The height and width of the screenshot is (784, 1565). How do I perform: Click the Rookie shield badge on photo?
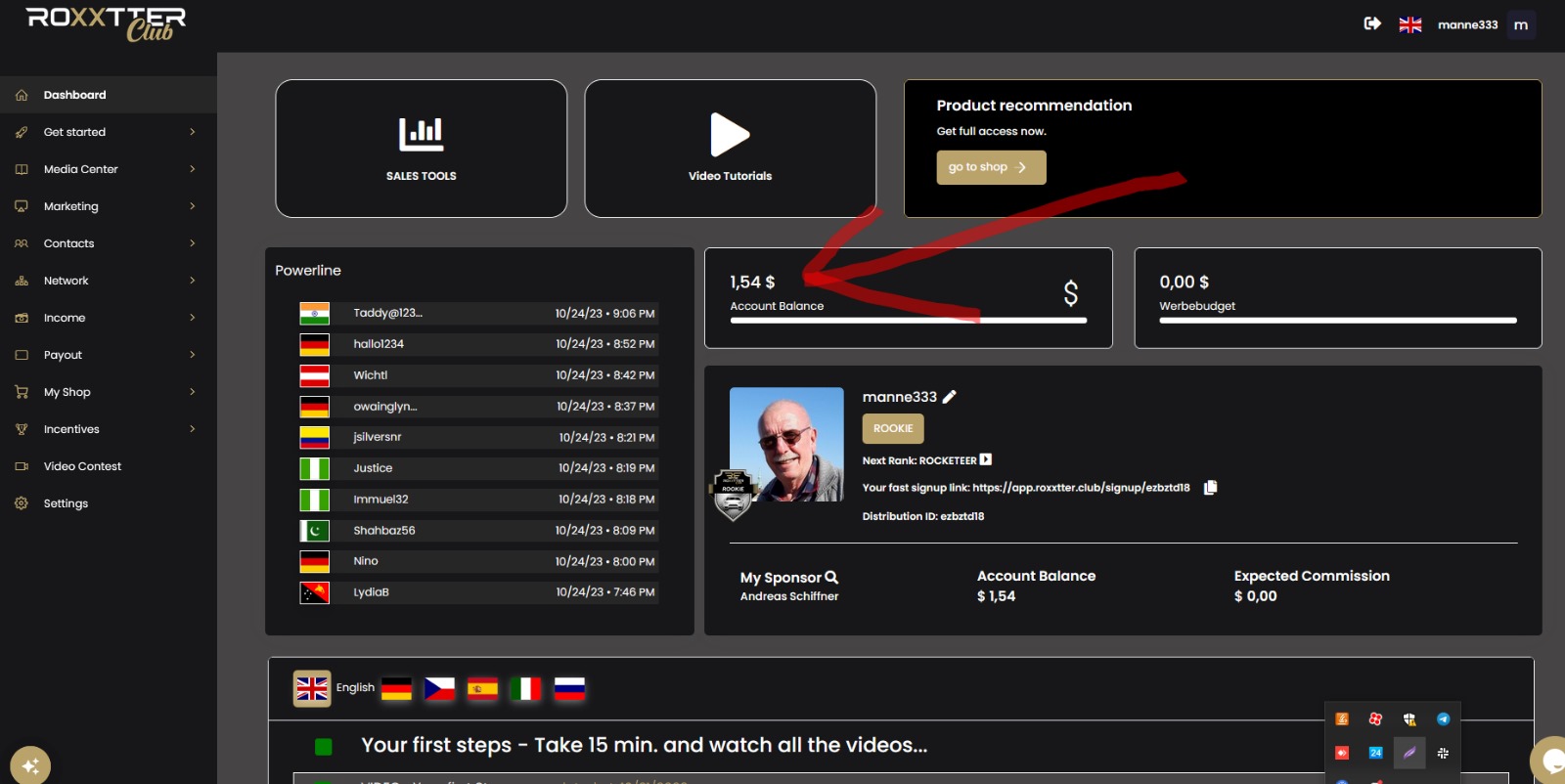[x=733, y=494]
